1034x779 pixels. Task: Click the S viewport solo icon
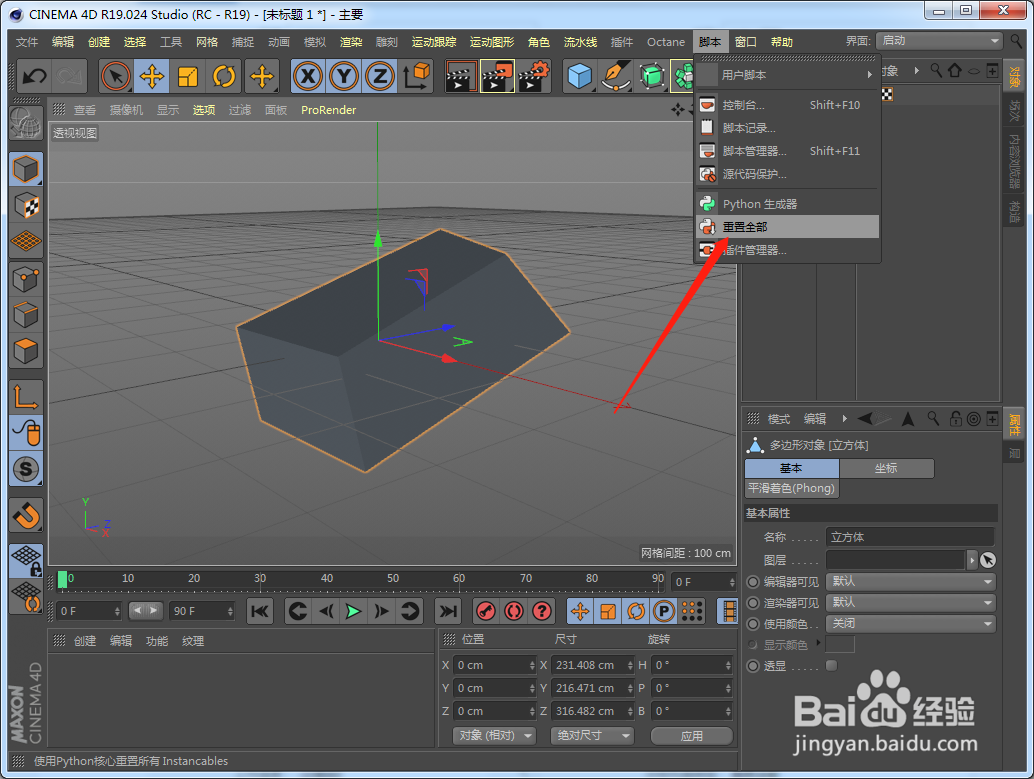[x=26, y=469]
